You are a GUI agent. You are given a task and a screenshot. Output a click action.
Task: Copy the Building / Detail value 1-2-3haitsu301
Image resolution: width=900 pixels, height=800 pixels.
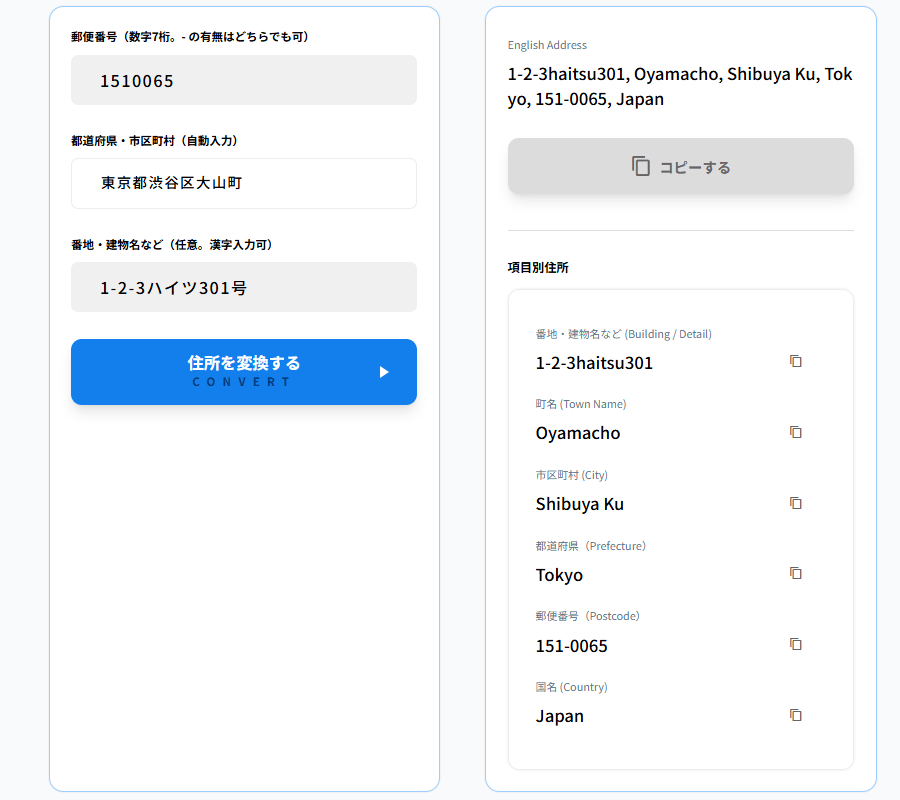(796, 361)
